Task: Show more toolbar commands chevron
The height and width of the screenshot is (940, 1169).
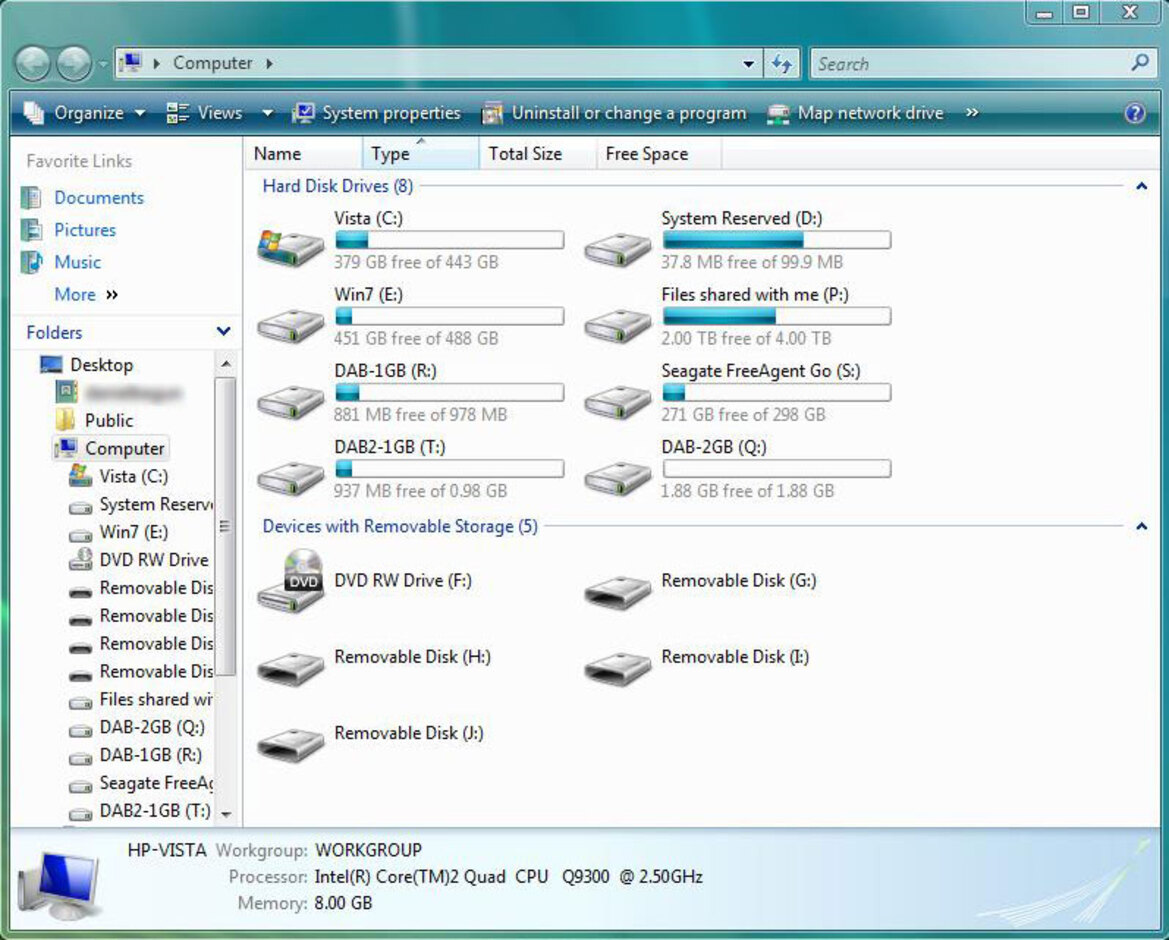Action: click(x=971, y=113)
